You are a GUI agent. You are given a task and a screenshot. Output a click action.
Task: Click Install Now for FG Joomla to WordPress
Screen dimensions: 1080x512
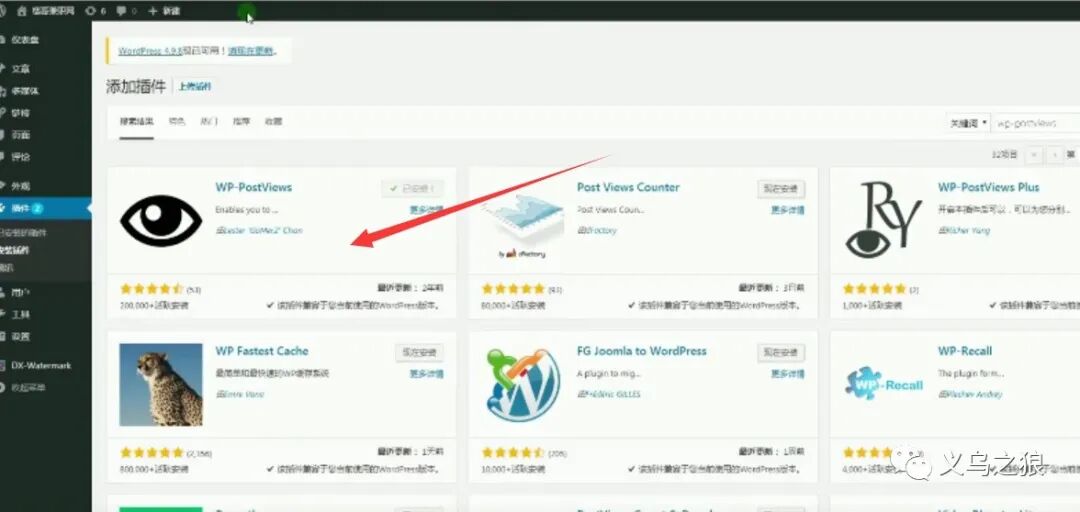pyautogui.click(x=781, y=353)
